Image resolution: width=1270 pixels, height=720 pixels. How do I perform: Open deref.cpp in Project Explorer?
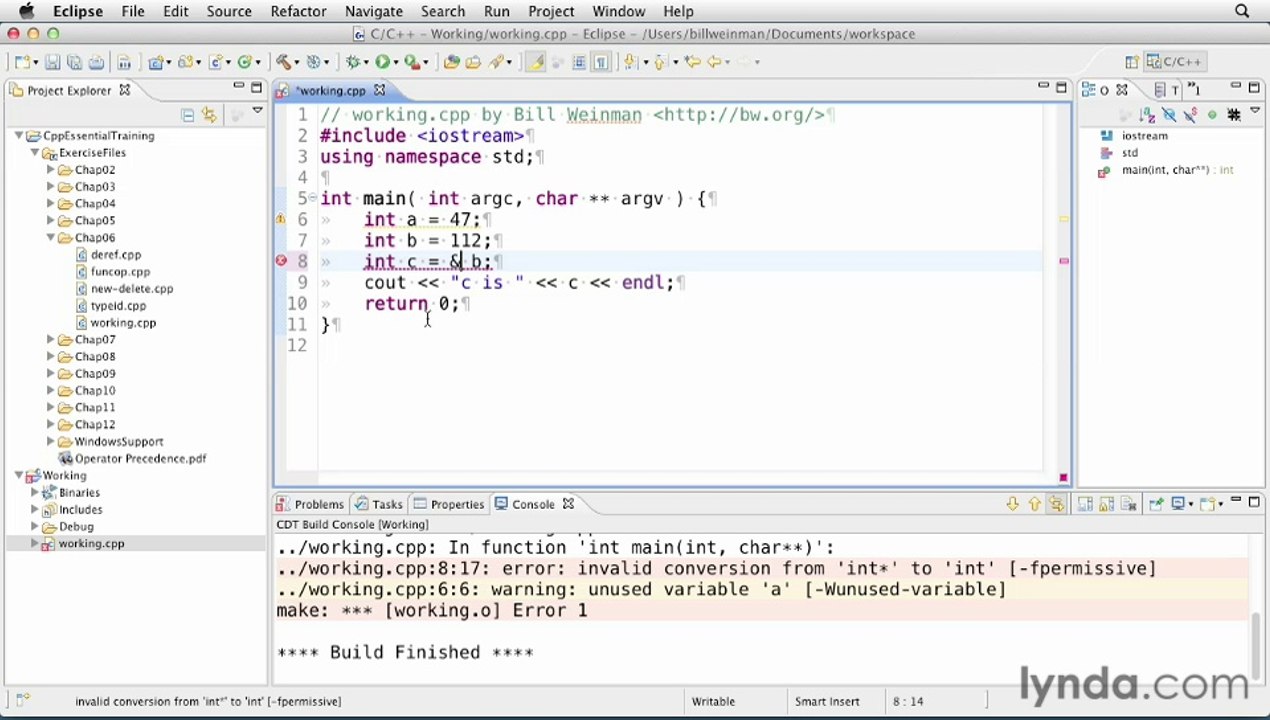click(115, 255)
